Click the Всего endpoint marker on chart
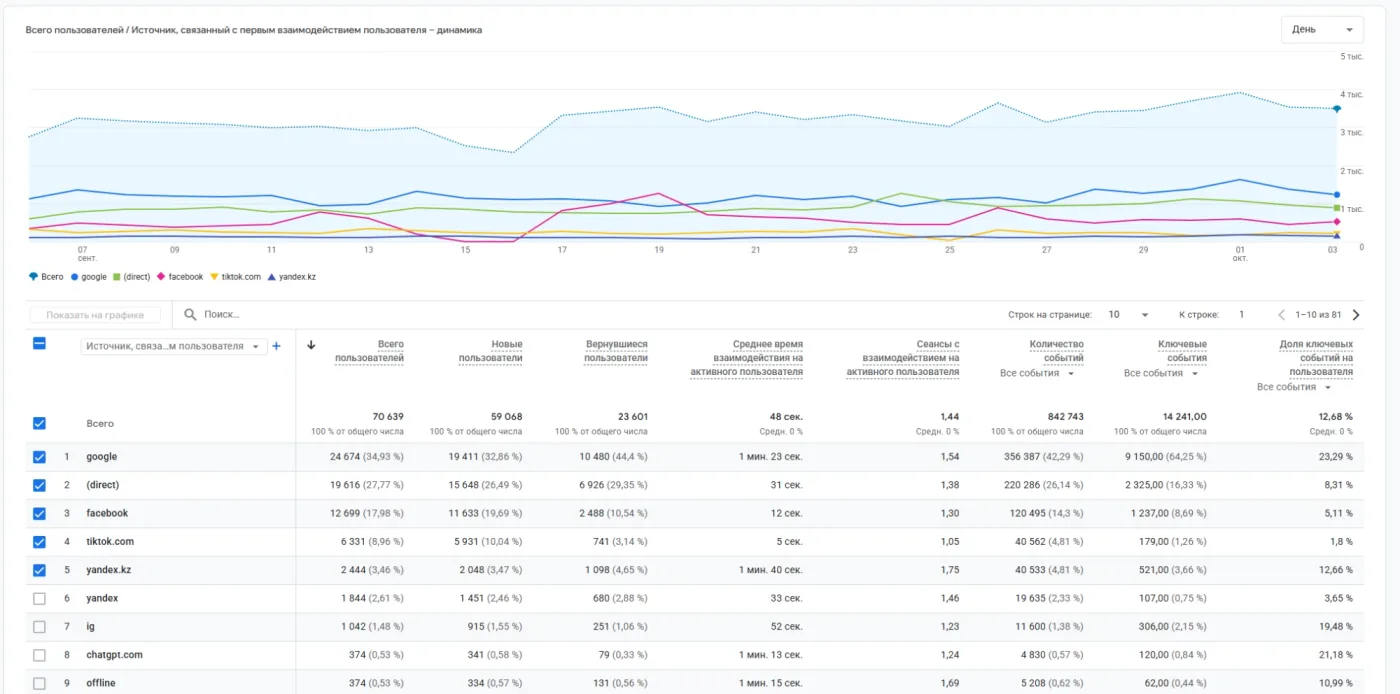 pyautogui.click(x=1337, y=108)
